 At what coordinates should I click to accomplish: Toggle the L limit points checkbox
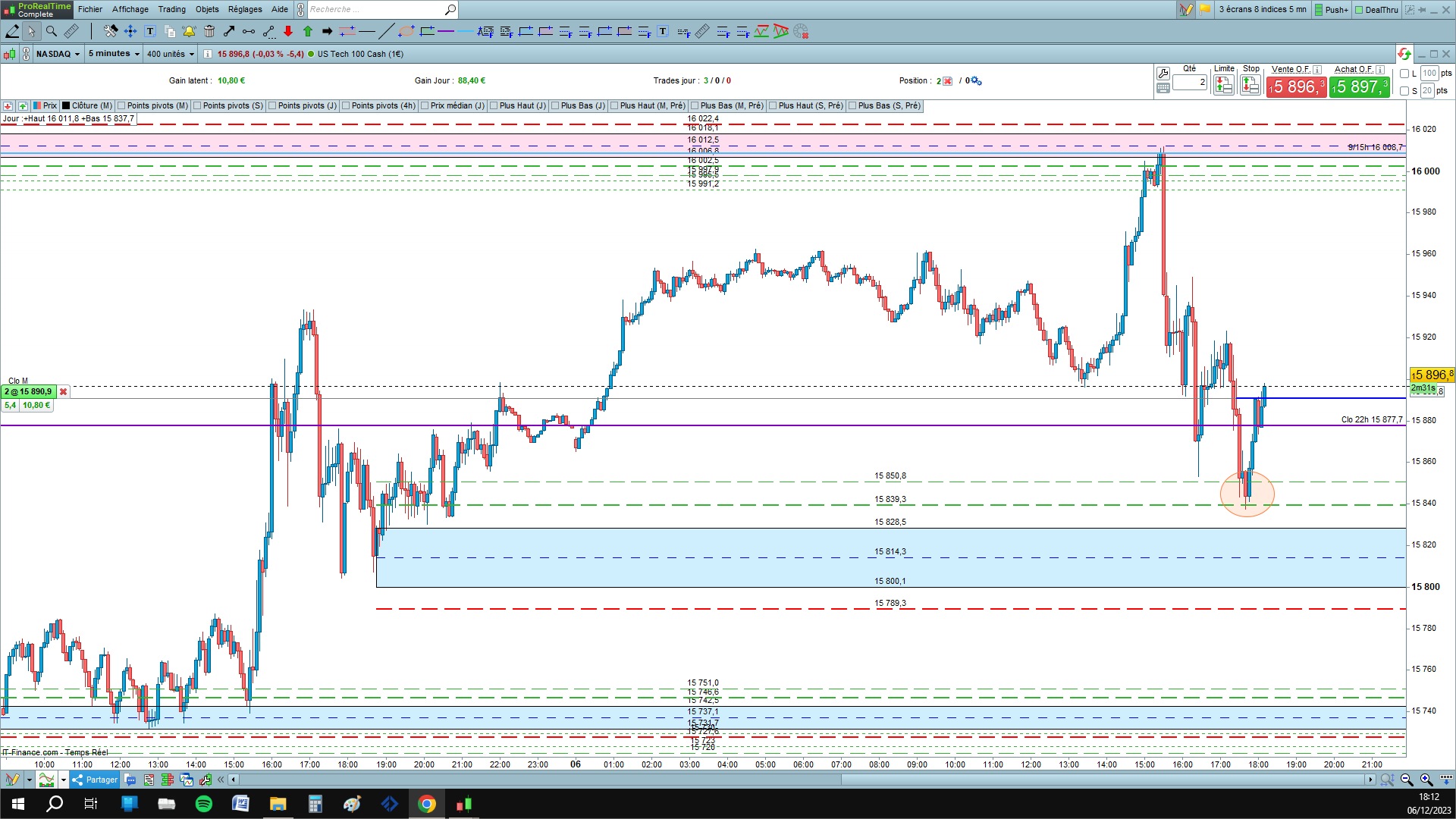1404,74
